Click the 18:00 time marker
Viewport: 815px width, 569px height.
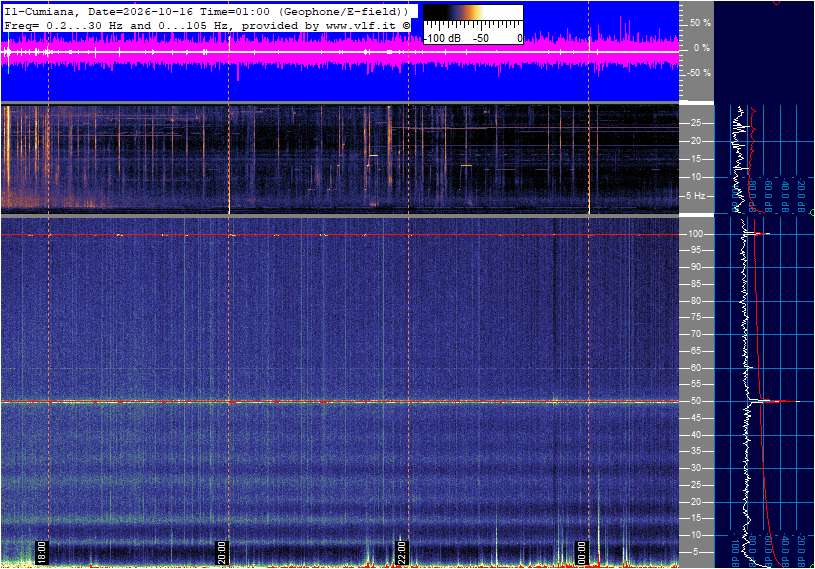(x=42, y=552)
